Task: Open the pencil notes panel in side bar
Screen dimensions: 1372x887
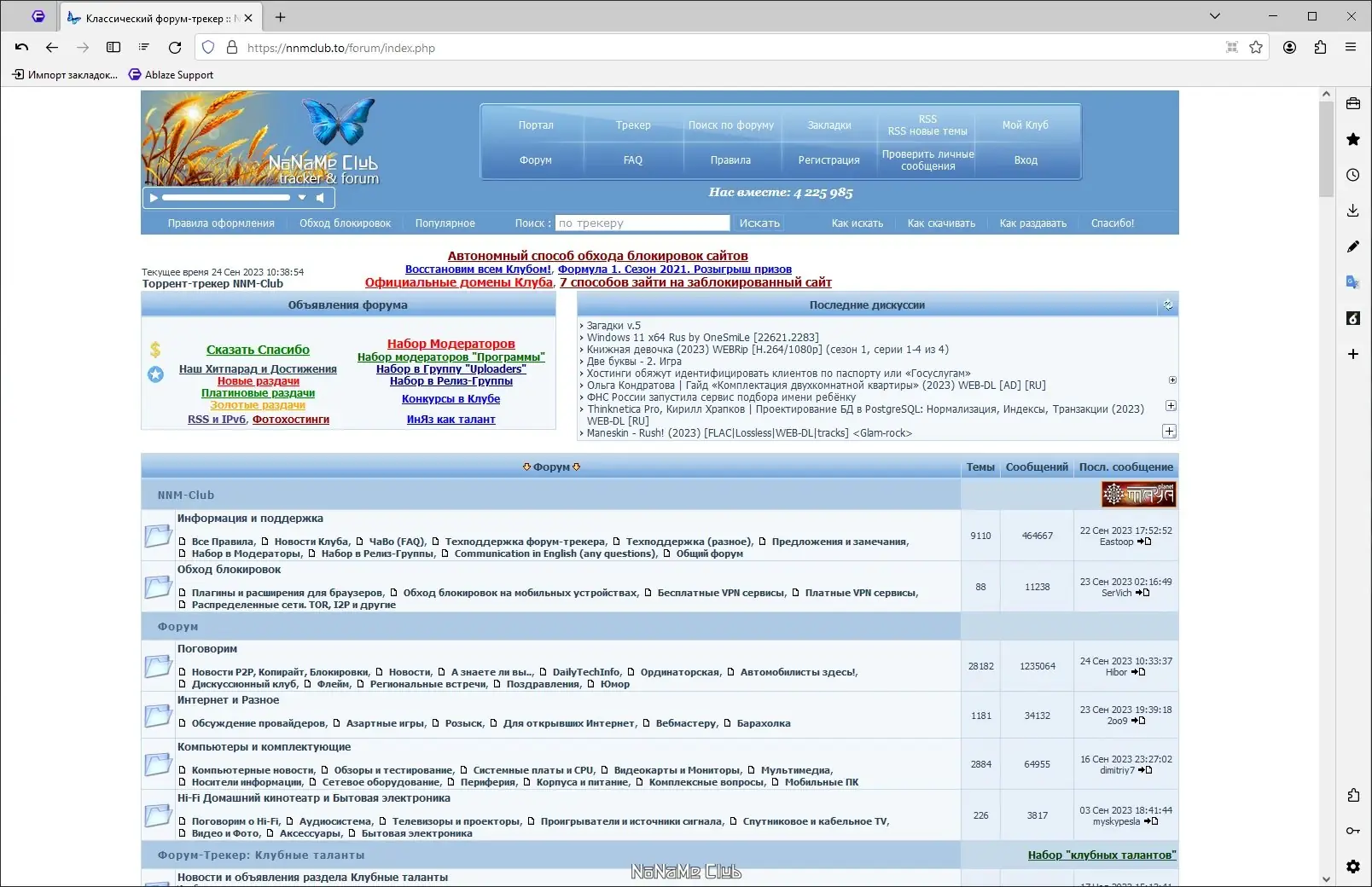Action: tap(1353, 246)
